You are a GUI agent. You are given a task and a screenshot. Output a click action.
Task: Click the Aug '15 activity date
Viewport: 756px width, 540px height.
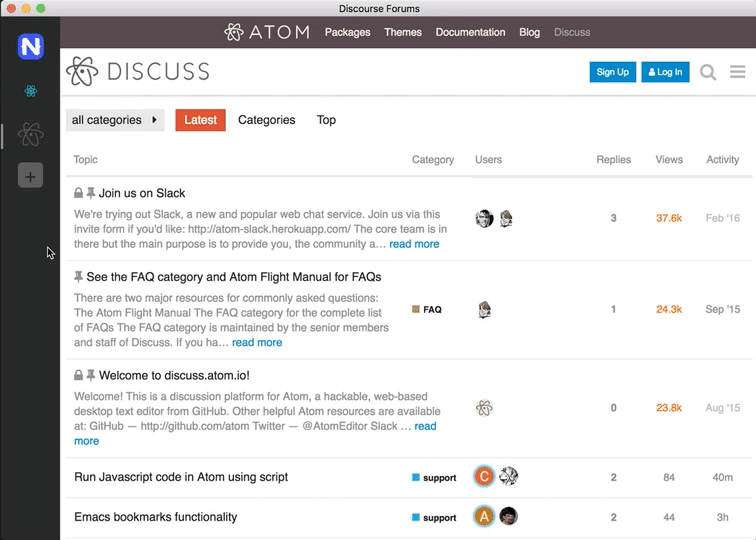pyautogui.click(x=722, y=408)
